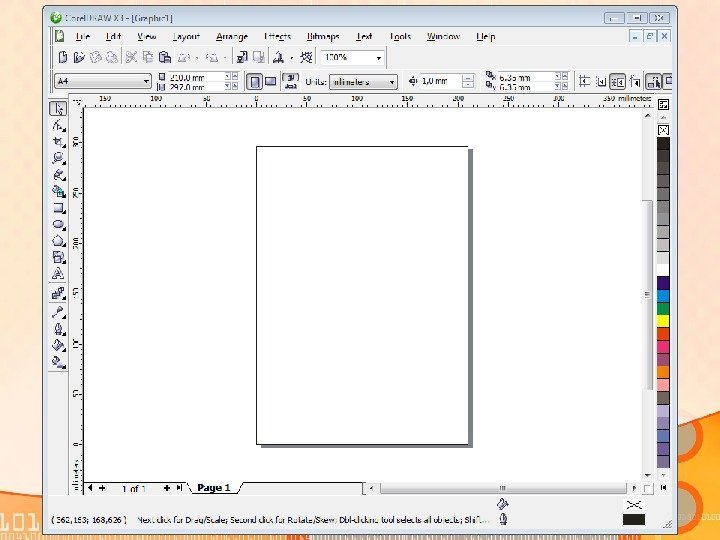
Task: Set page orientation to Portrait
Action: (x=254, y=82)
